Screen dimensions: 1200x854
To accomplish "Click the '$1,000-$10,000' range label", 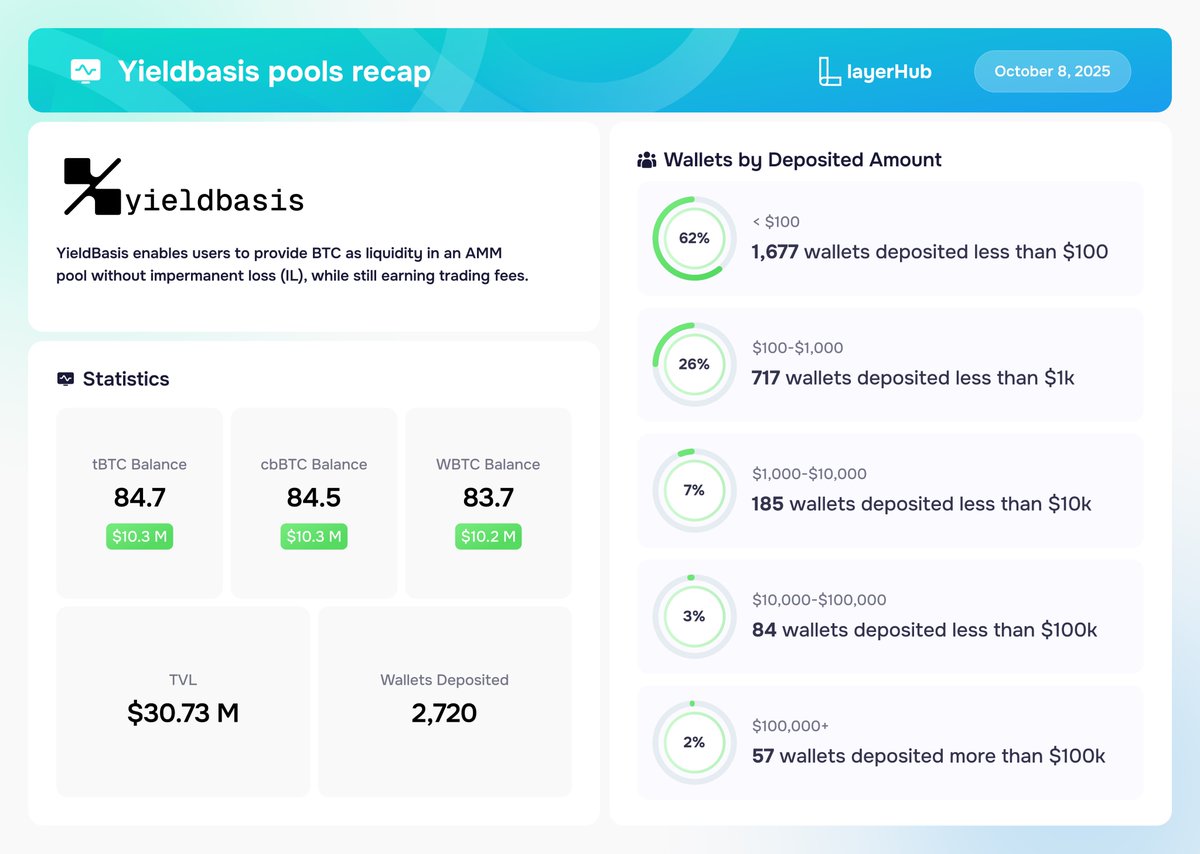I will click(x=810, y=474).
